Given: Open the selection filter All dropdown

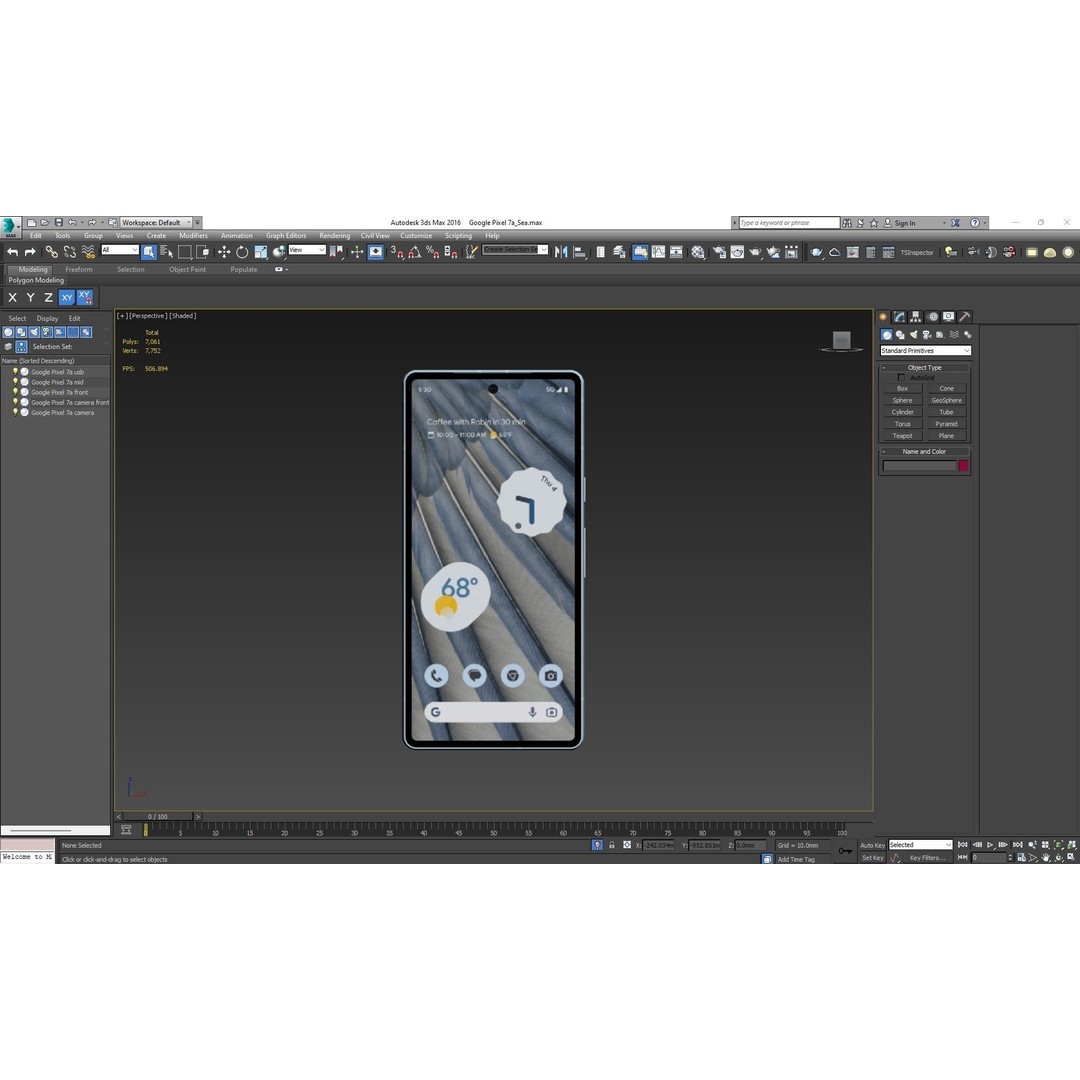Looking at the screenshot, I should point(120,249).
